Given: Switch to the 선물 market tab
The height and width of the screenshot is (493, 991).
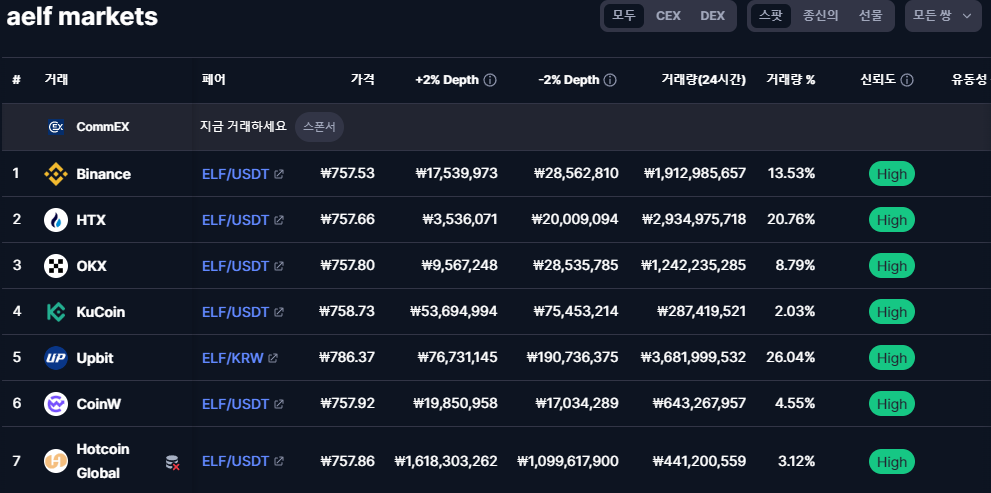Looking at the screenshot, I should [870, 16].
